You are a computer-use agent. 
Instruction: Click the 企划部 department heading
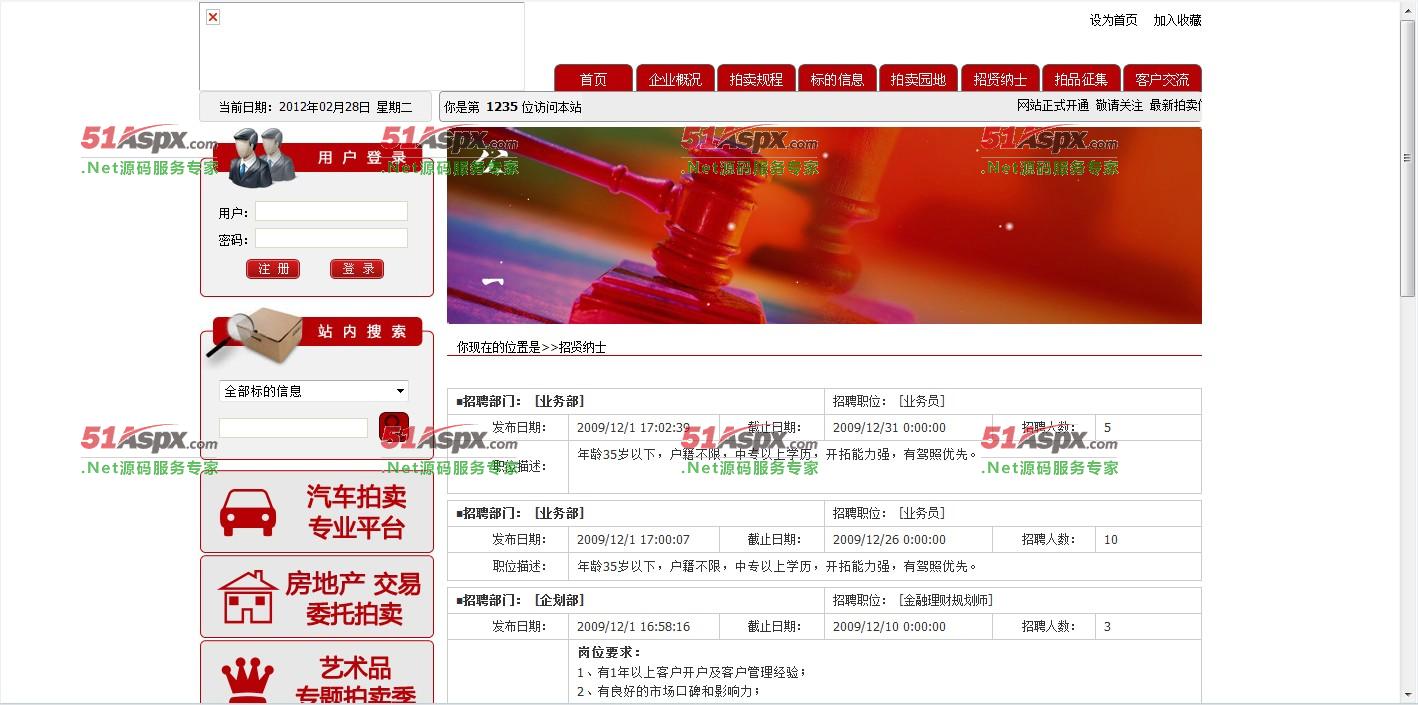click(x=560, y=600)
